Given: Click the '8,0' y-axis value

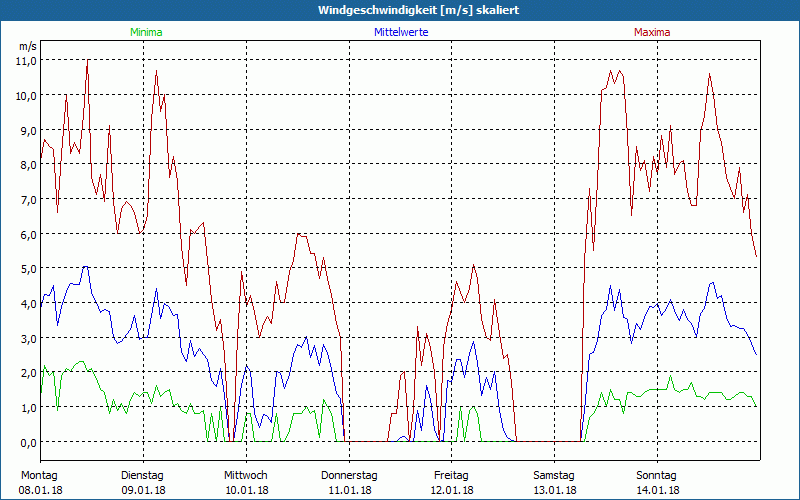Looking at the screenshot, I should [29, 165].
